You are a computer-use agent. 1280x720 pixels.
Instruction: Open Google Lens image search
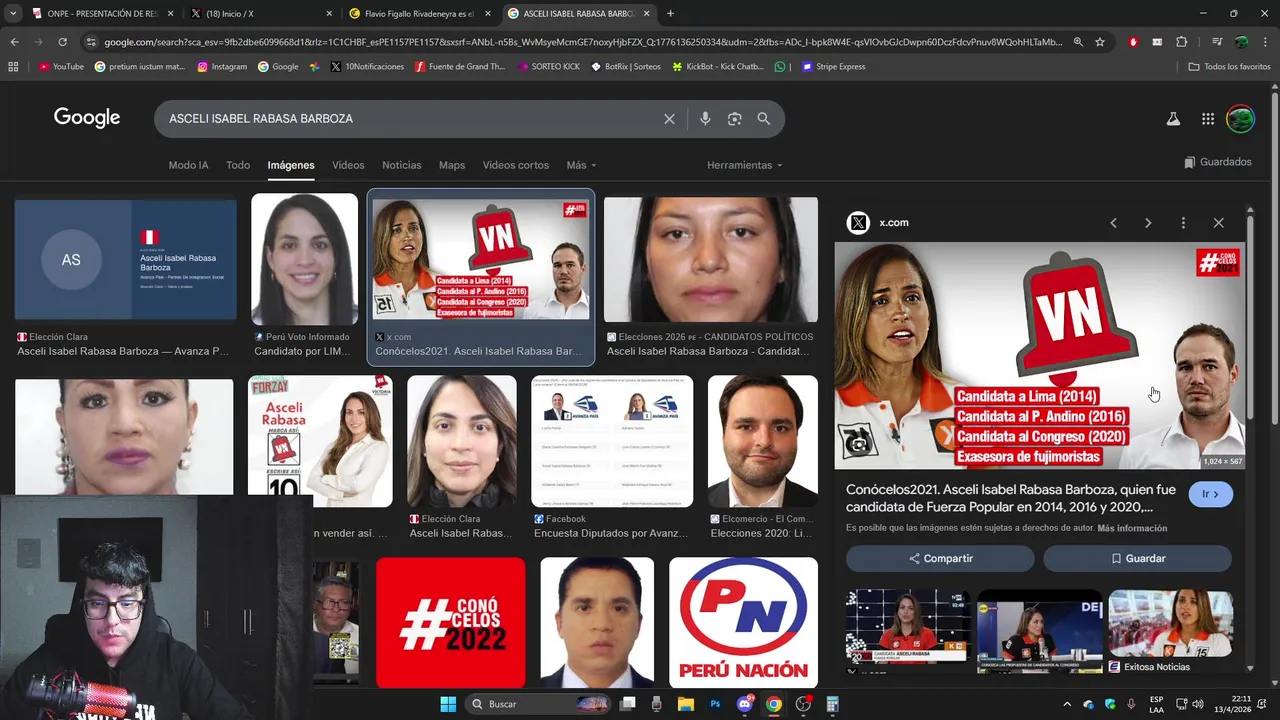pos(734,119)
